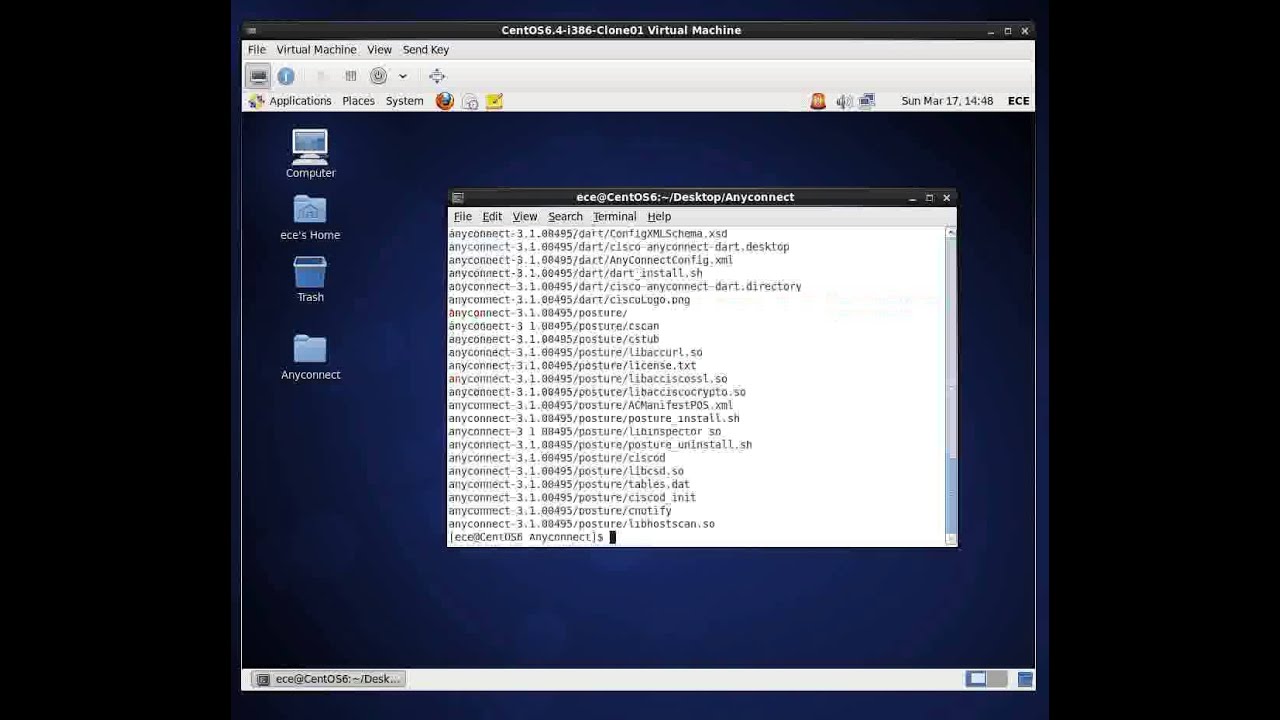This screenshot has height=720, width=1280.
Task: Open the Terminal menu in terminal
Action: (x=614, y=217)
